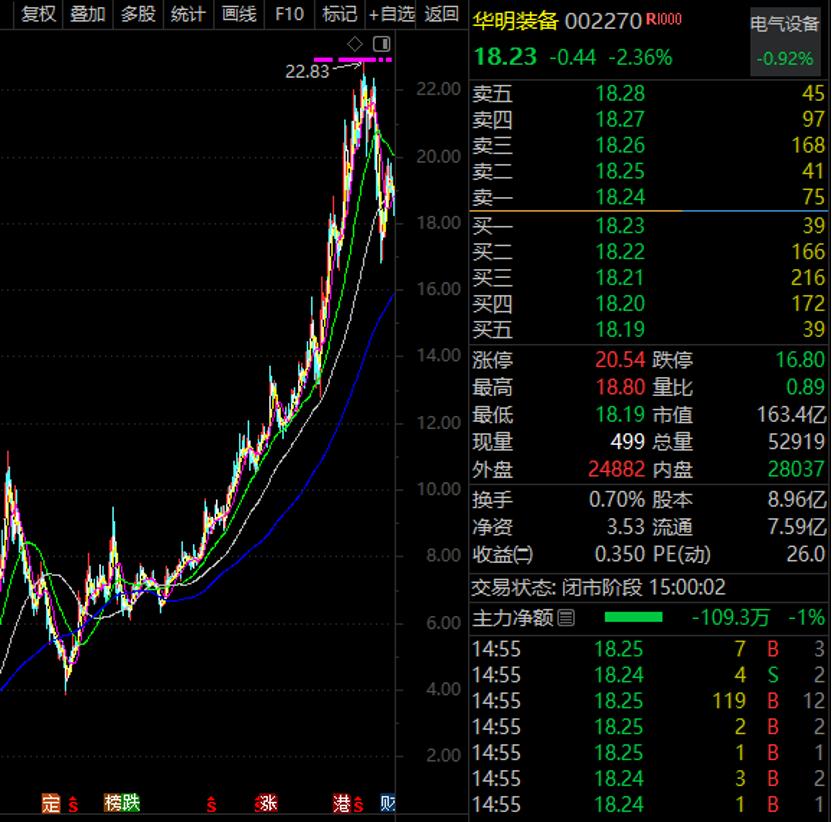Click the red 涨 event marker

(266, 802)
